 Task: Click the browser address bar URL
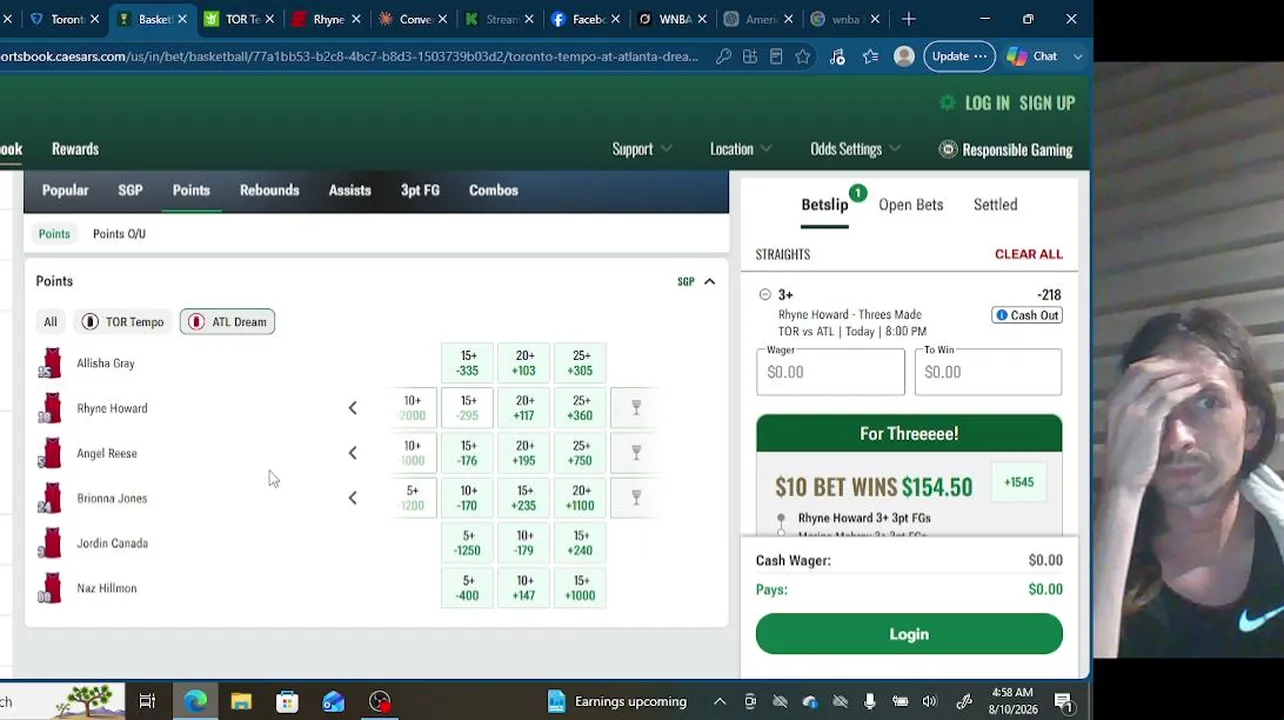pos(349,57)
